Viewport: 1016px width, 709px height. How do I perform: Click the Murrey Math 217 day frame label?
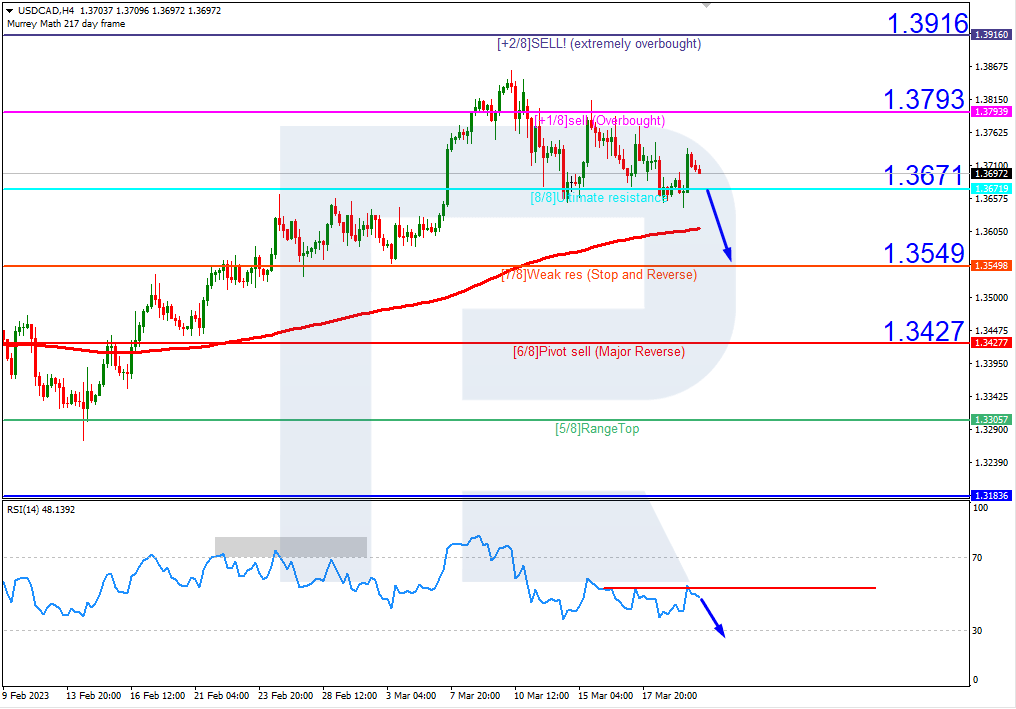(66, 24)
